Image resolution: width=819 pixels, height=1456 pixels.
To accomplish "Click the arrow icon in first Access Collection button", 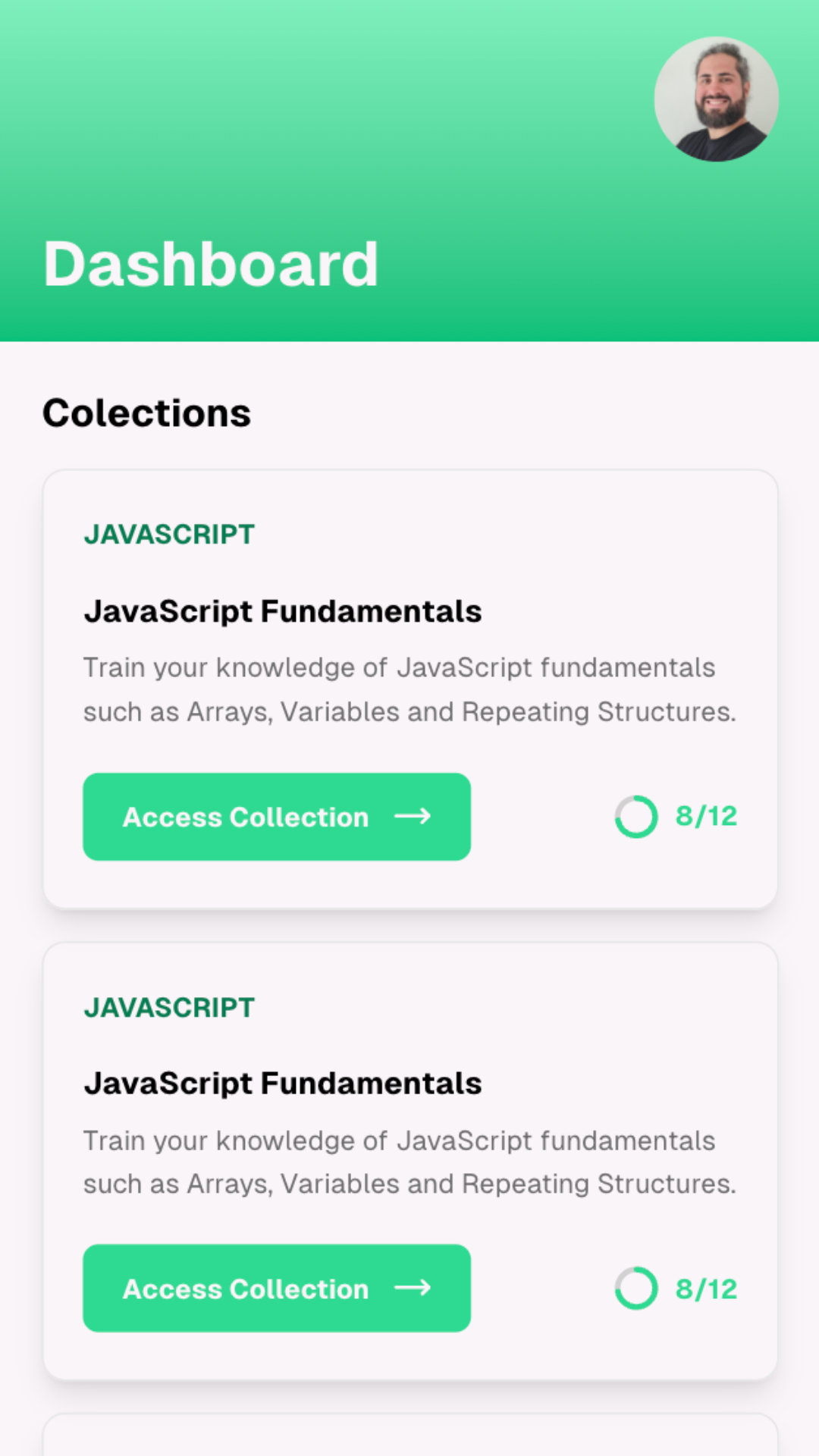I will 413,816.
